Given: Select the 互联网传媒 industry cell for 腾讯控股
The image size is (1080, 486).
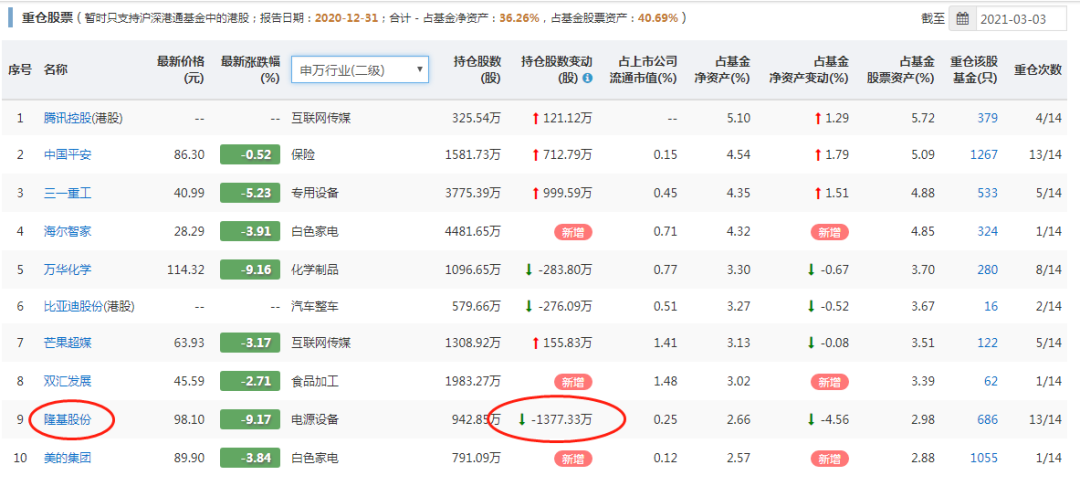Looking at the screenshot, I should pyautogui.click(x=321, y=118).
